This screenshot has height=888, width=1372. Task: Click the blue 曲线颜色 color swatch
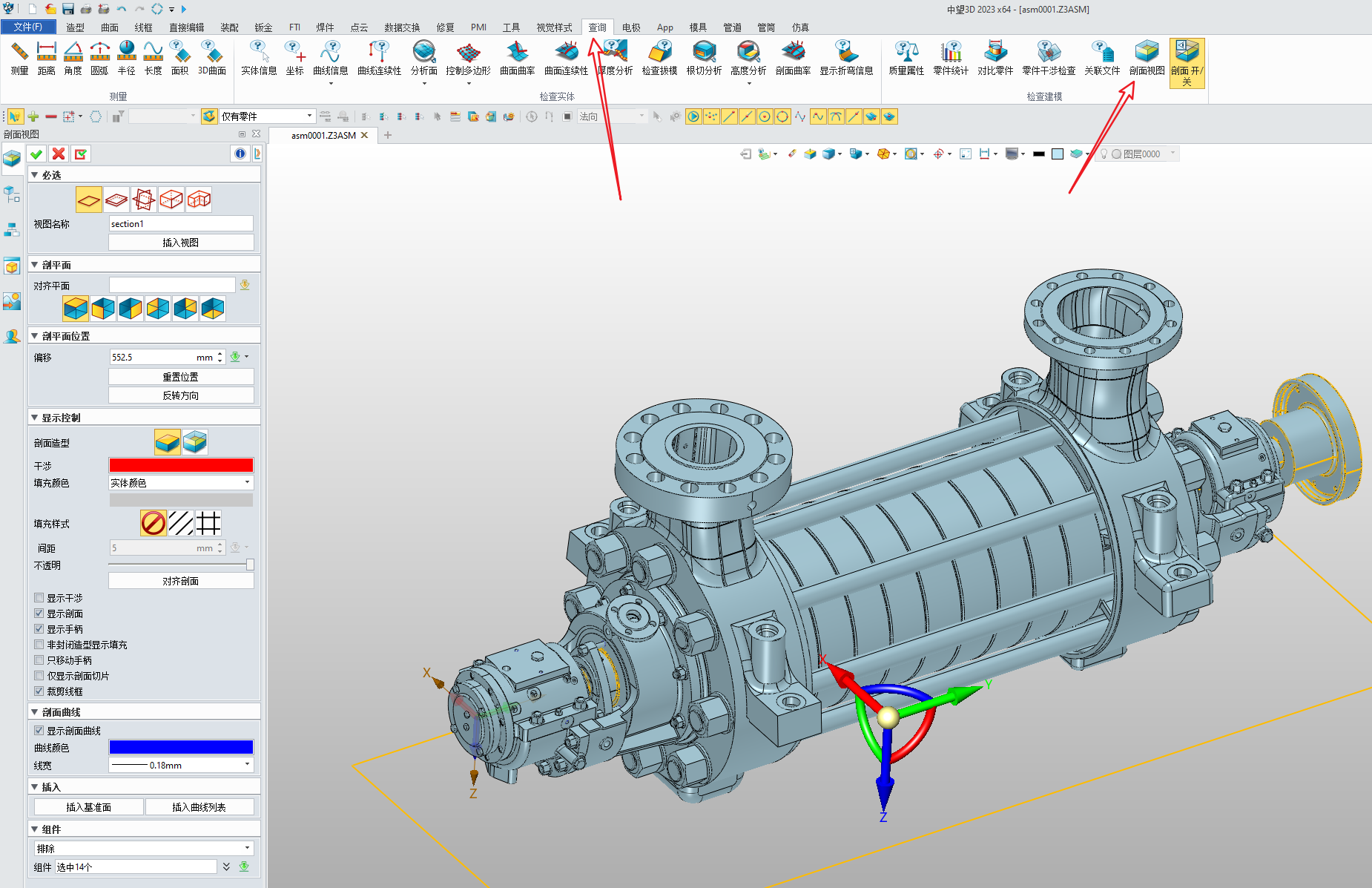[x=181, y=747]
